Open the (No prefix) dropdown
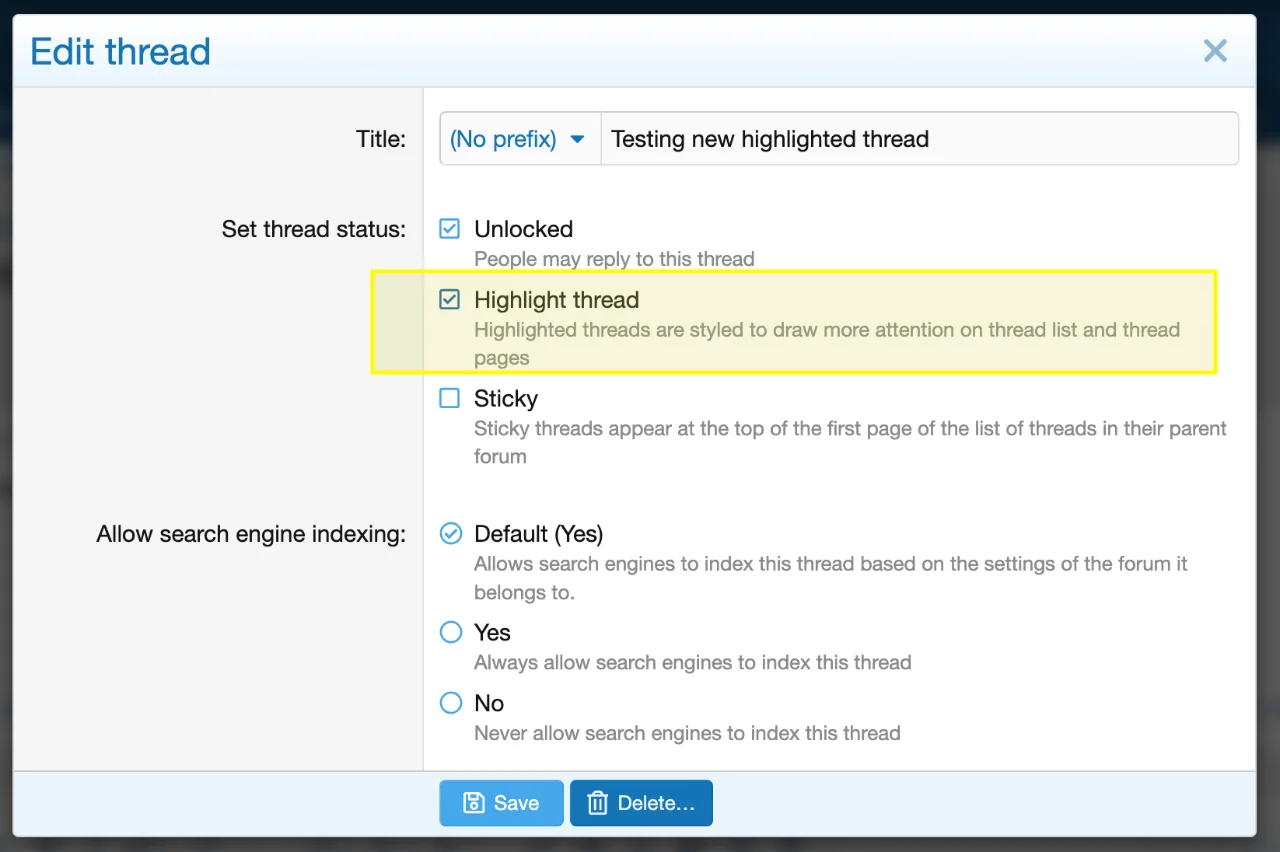 click(518, 139)
